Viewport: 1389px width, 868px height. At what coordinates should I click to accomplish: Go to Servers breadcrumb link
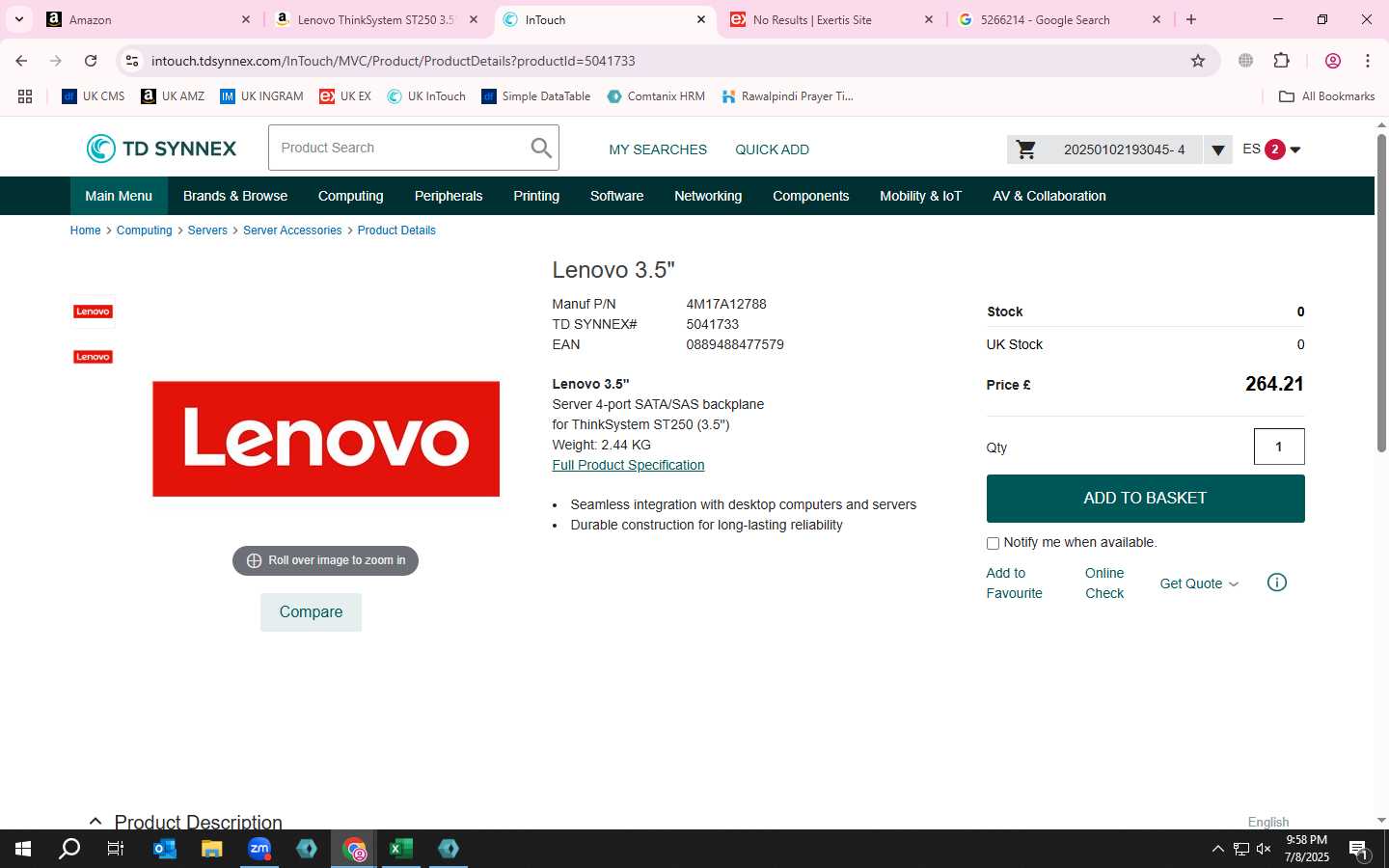(207, 231)
